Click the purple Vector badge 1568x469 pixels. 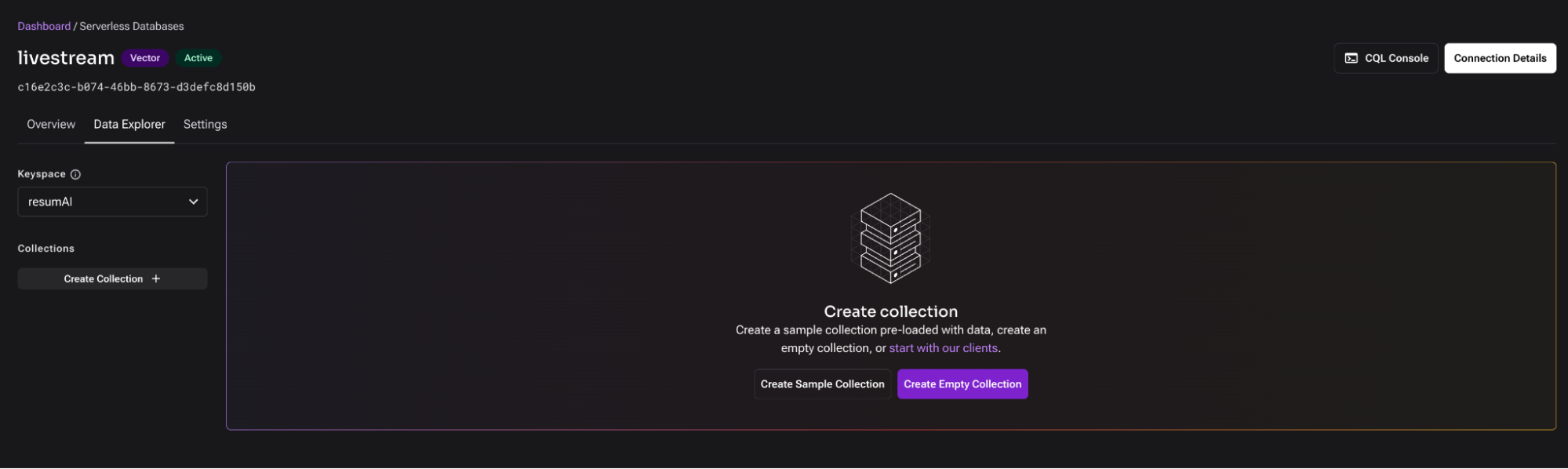point(145,58)
